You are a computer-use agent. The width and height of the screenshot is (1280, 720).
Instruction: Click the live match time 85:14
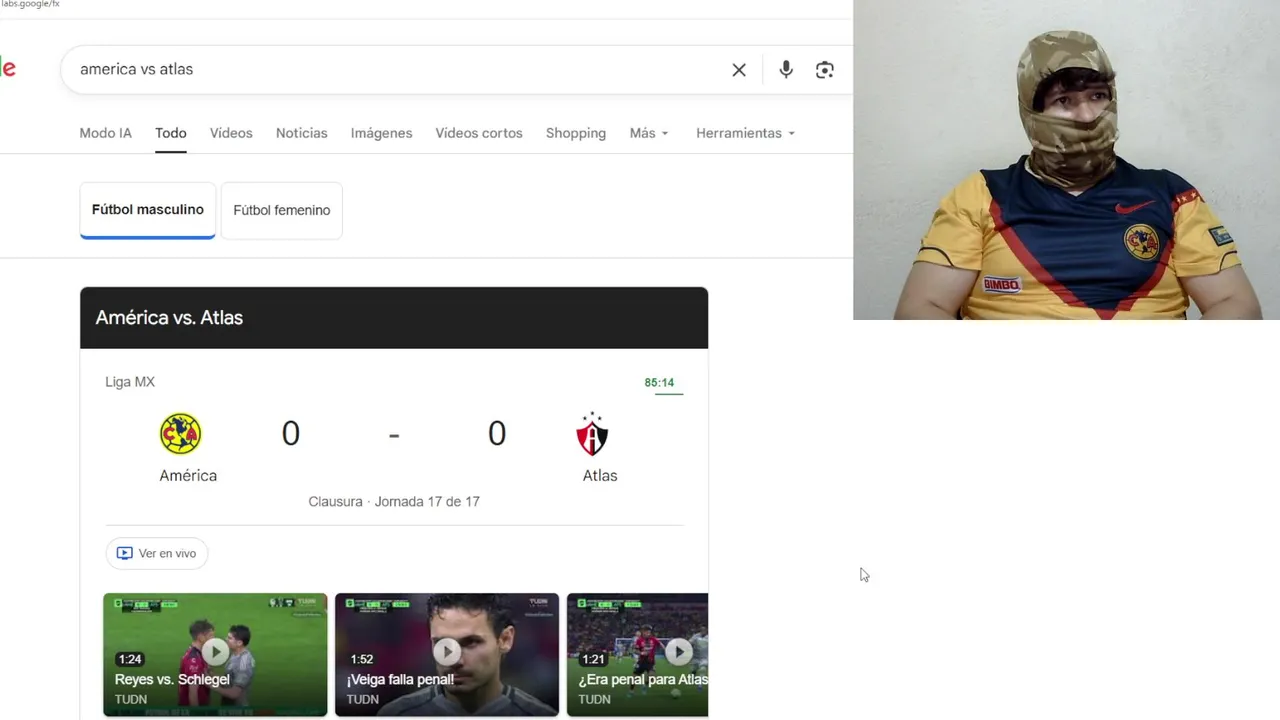coord(659,383)
